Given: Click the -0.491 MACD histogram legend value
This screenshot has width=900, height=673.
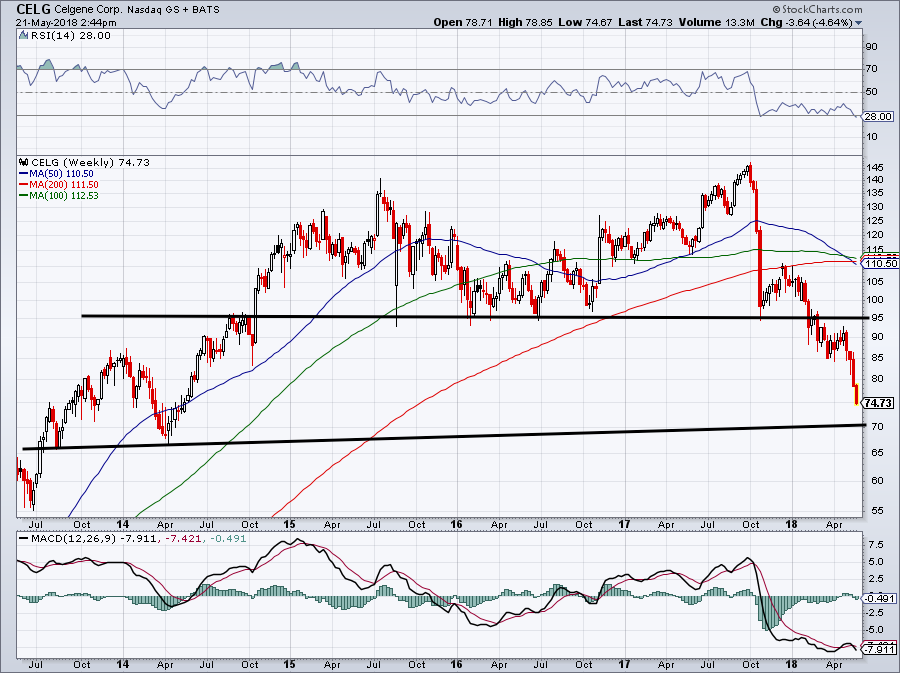Looking at the screenshot, I should coord(227,539).
